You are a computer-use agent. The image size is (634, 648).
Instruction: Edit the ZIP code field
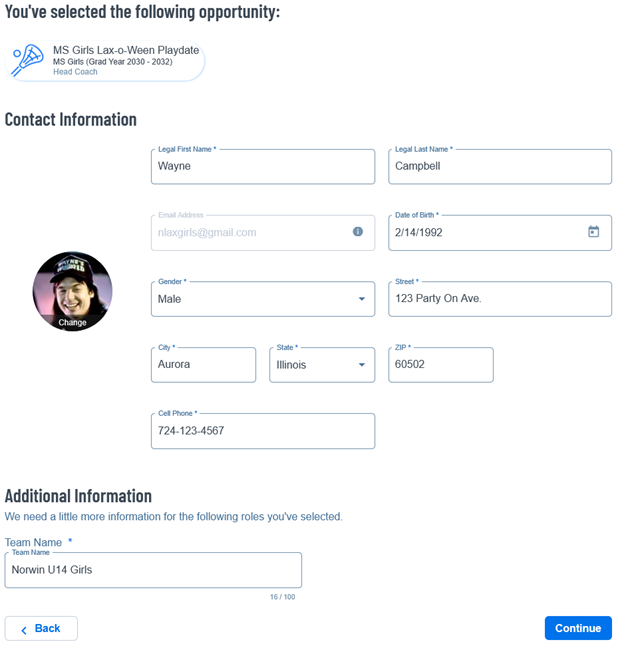(x=441, y=365)
